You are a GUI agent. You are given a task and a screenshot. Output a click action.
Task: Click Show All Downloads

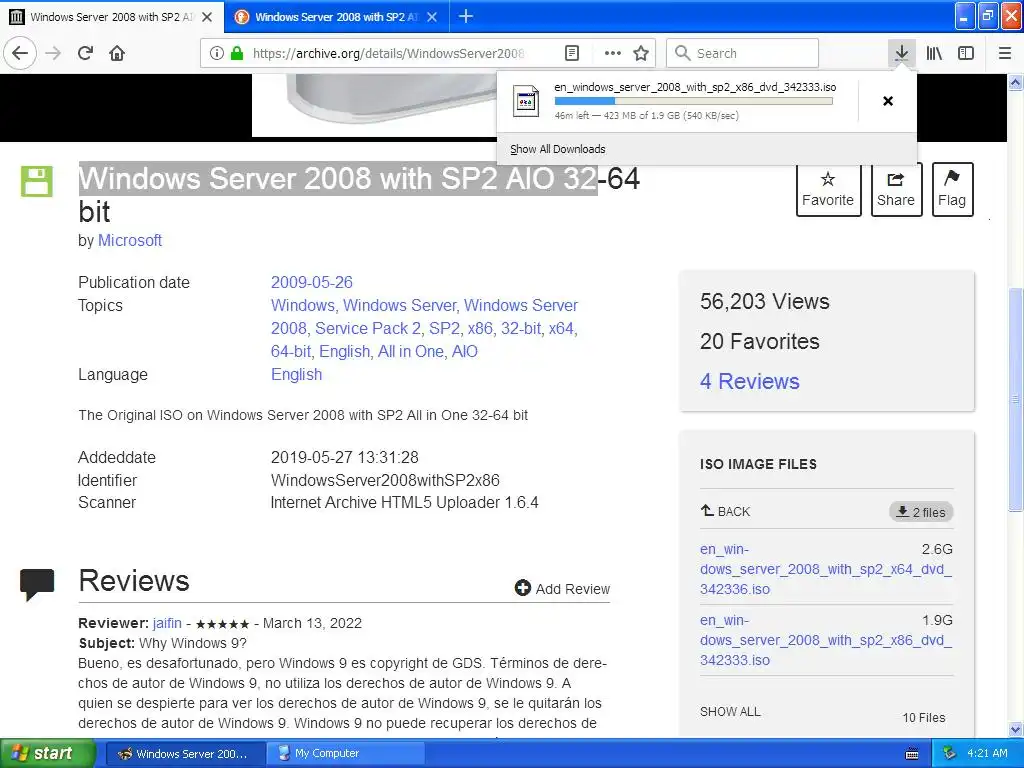(558, 149)
